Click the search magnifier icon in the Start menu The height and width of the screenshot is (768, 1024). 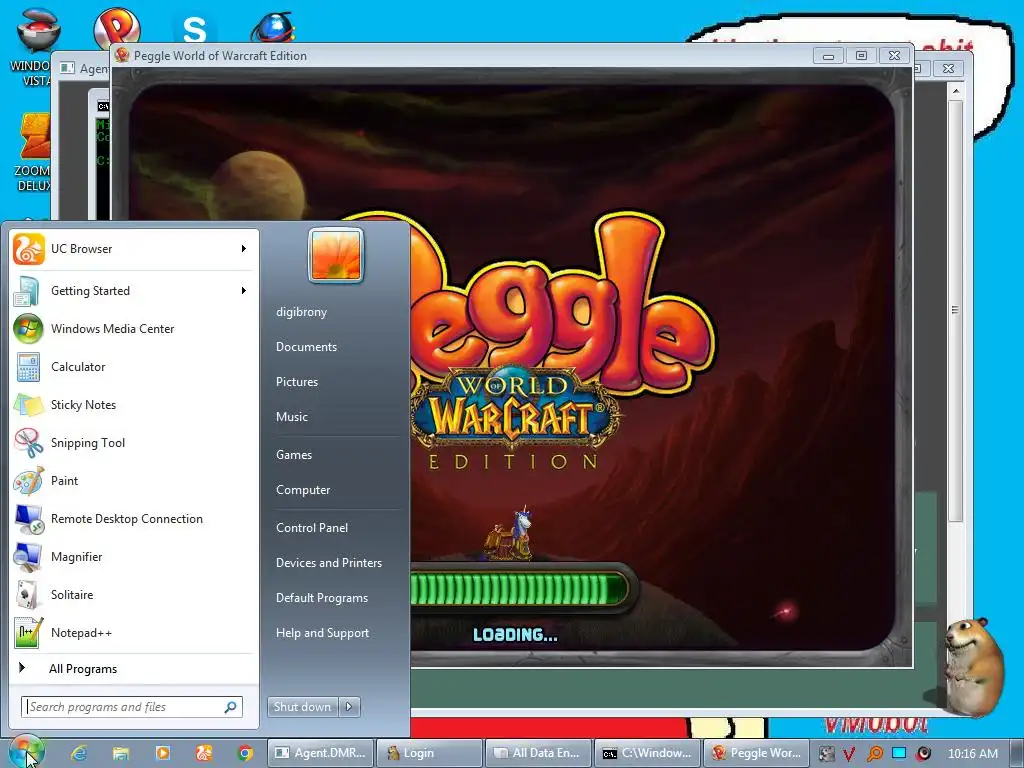[x=230, y=707]
